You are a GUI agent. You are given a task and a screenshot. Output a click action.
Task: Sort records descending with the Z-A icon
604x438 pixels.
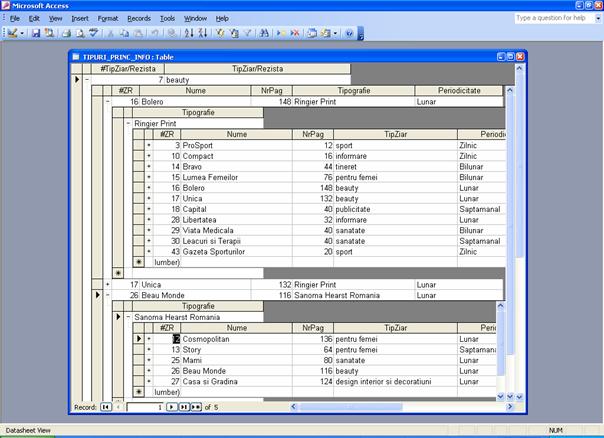(x=202, y=33)
